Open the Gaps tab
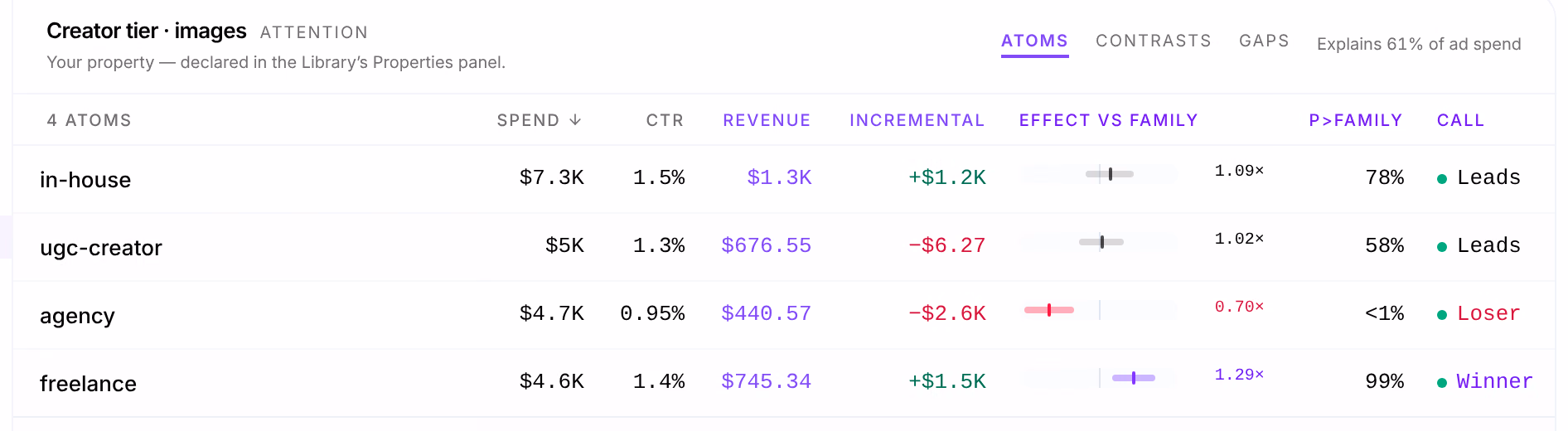 [1264, 41]
